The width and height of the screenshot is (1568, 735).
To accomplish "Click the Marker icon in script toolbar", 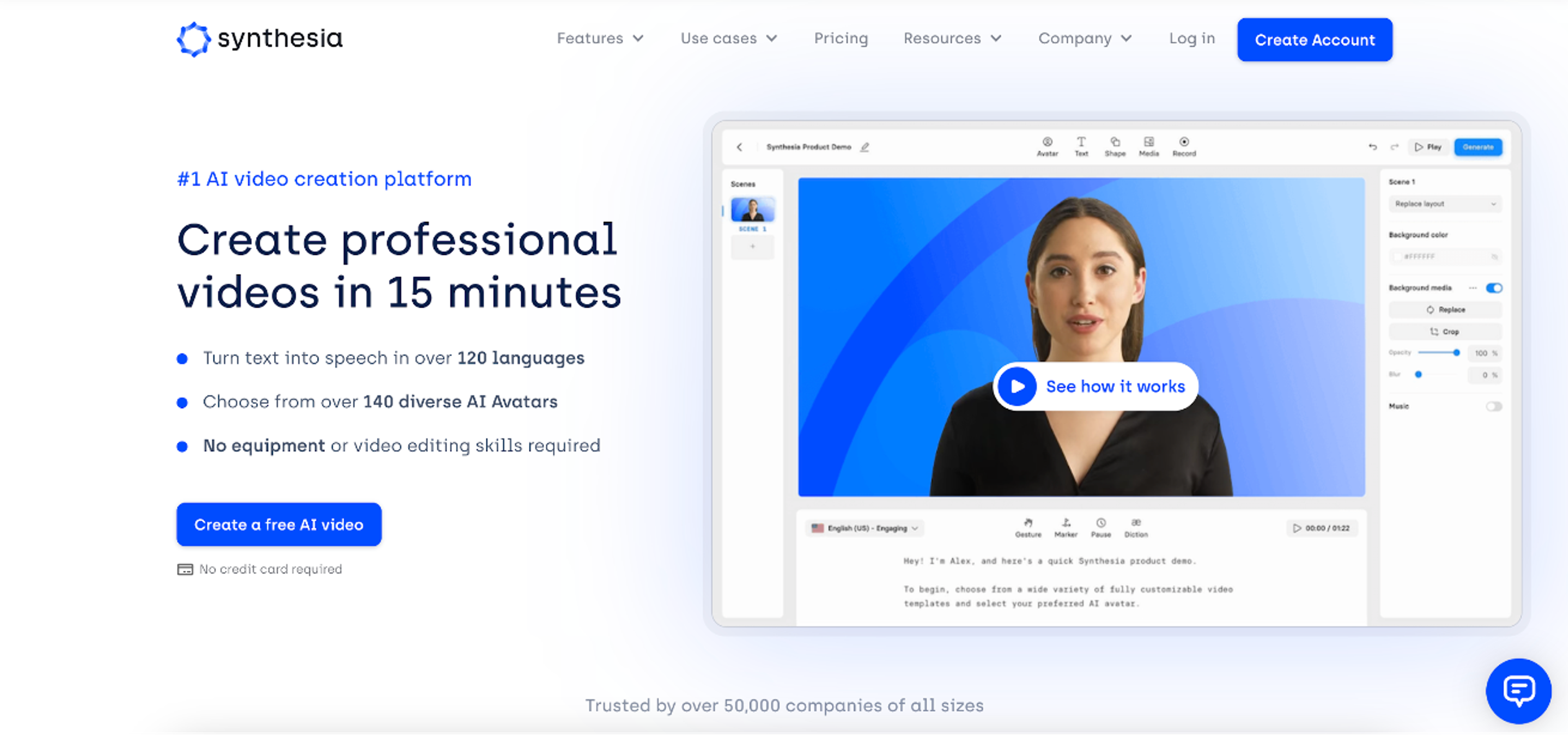I will point(1066,523).
